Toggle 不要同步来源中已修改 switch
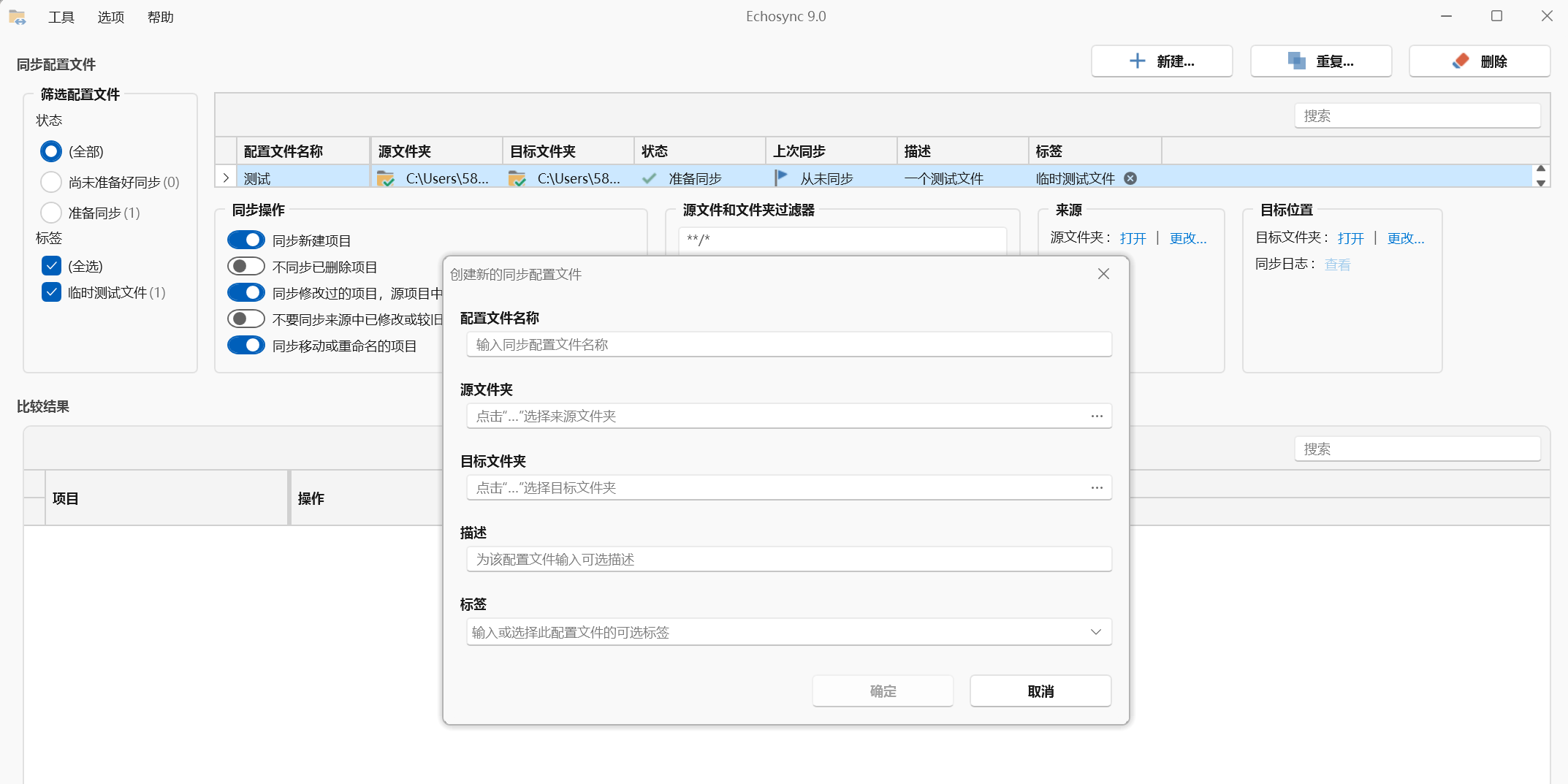The height and width of the screenshot is (784, 1568). click(x=246, y=319)
